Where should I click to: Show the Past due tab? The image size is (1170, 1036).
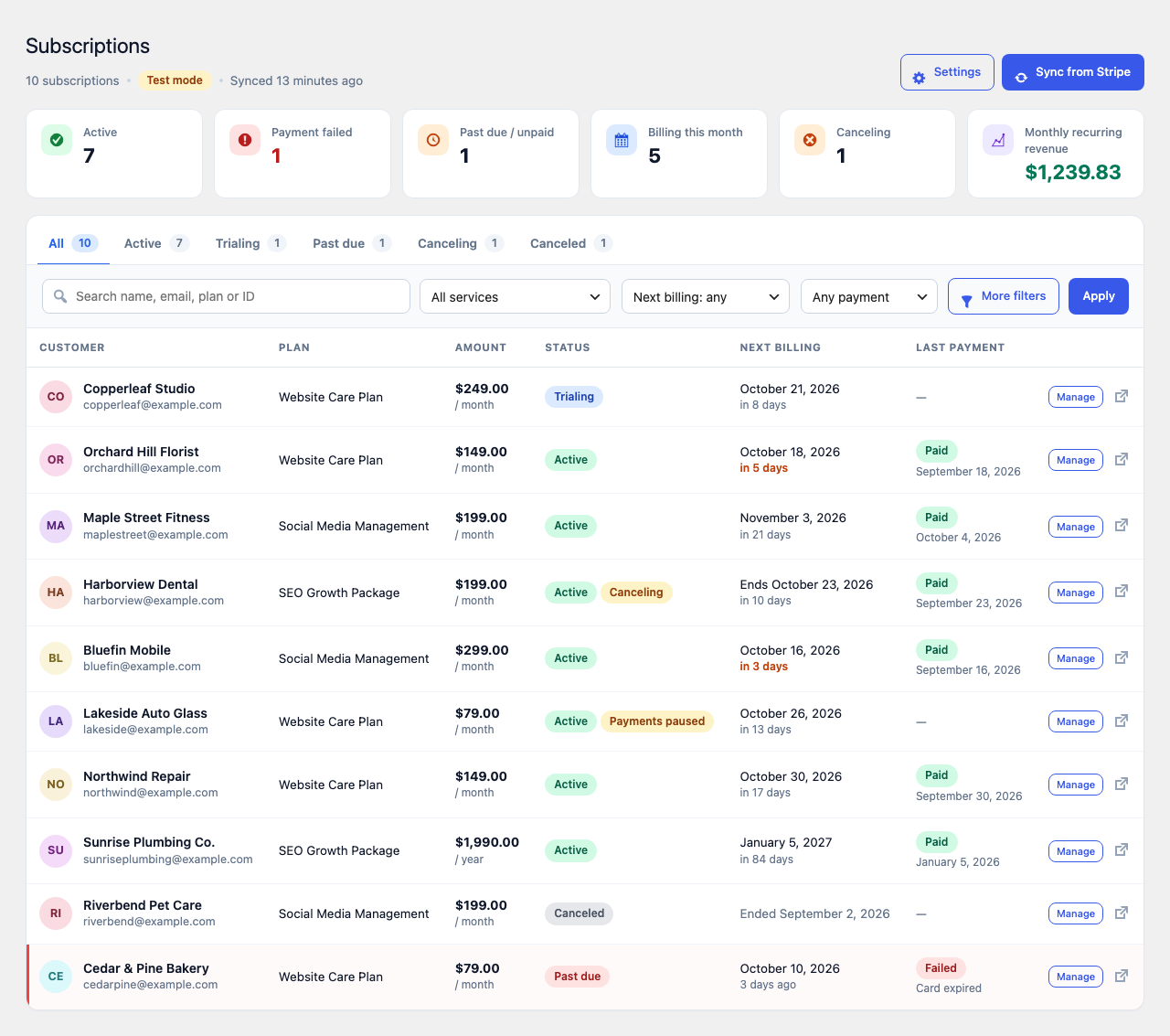[x=352, y=243]
